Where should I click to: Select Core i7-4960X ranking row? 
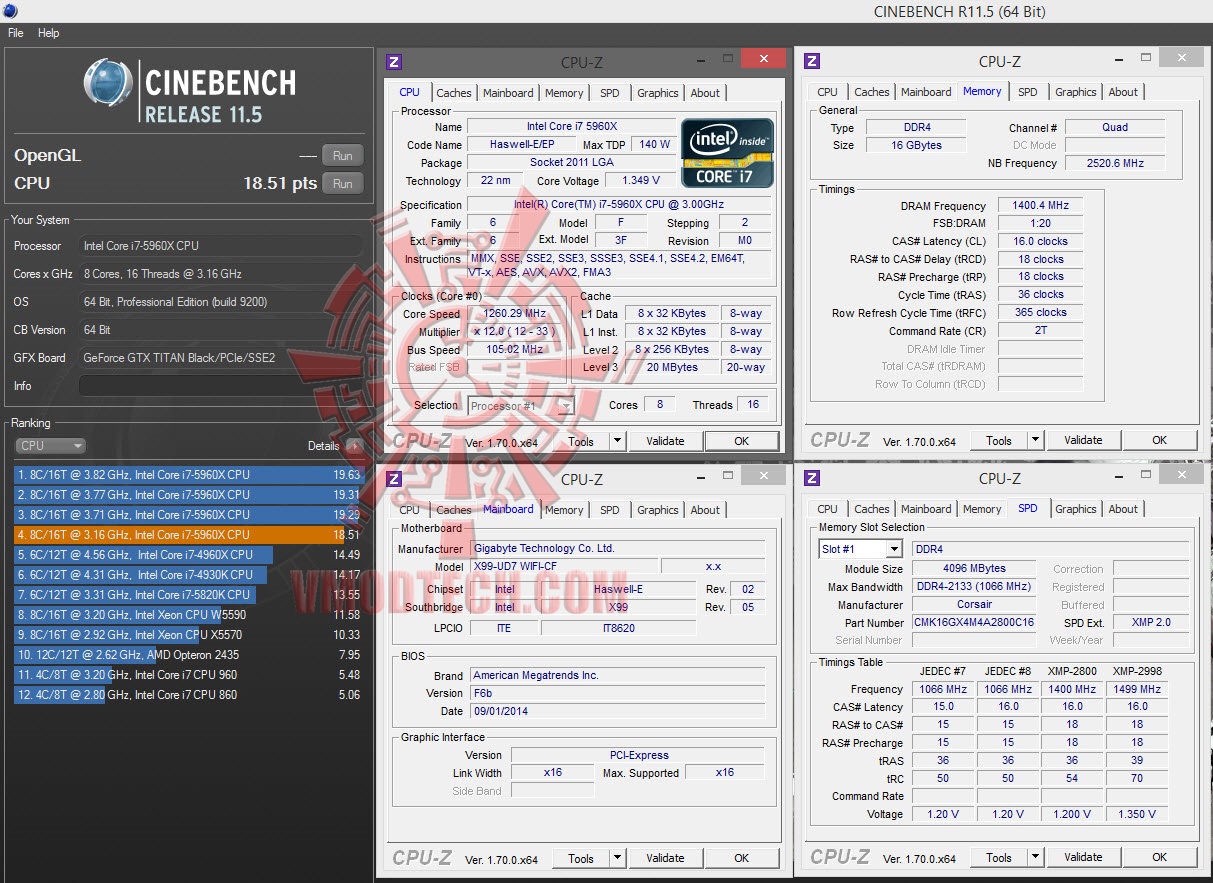click(188, 555)
